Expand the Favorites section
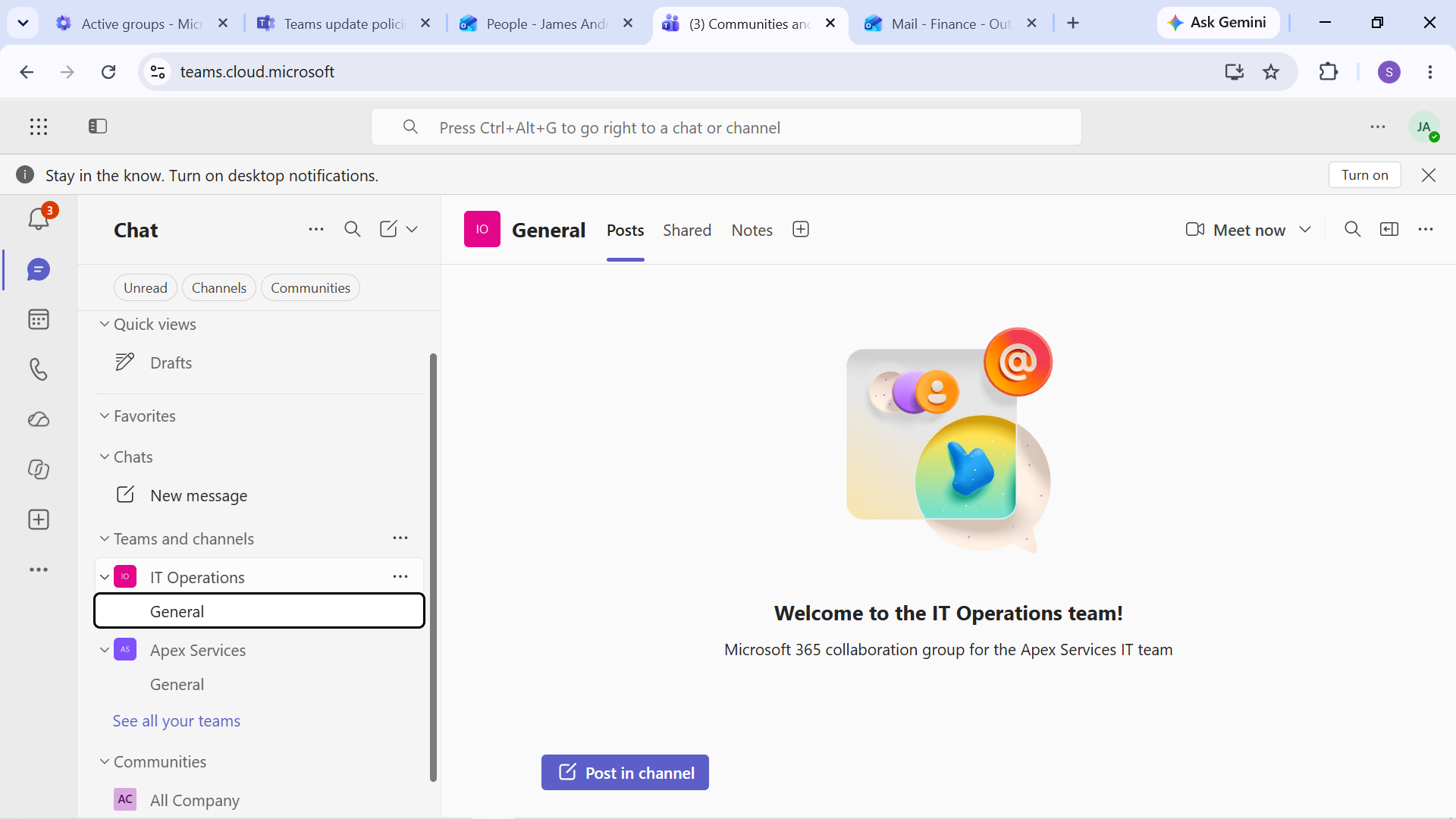Viewport: 1456px width, 819px height. tap(105, 416)
